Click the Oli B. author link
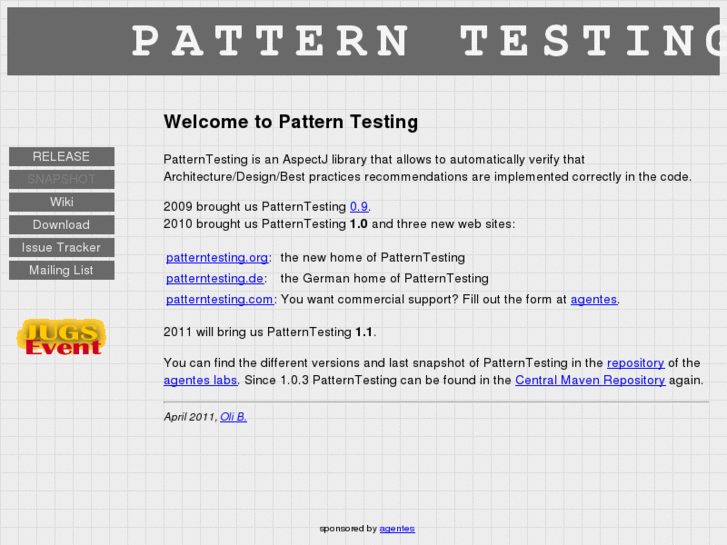The height and width of the screenshot is (545, 727). [x=233, y=417]
